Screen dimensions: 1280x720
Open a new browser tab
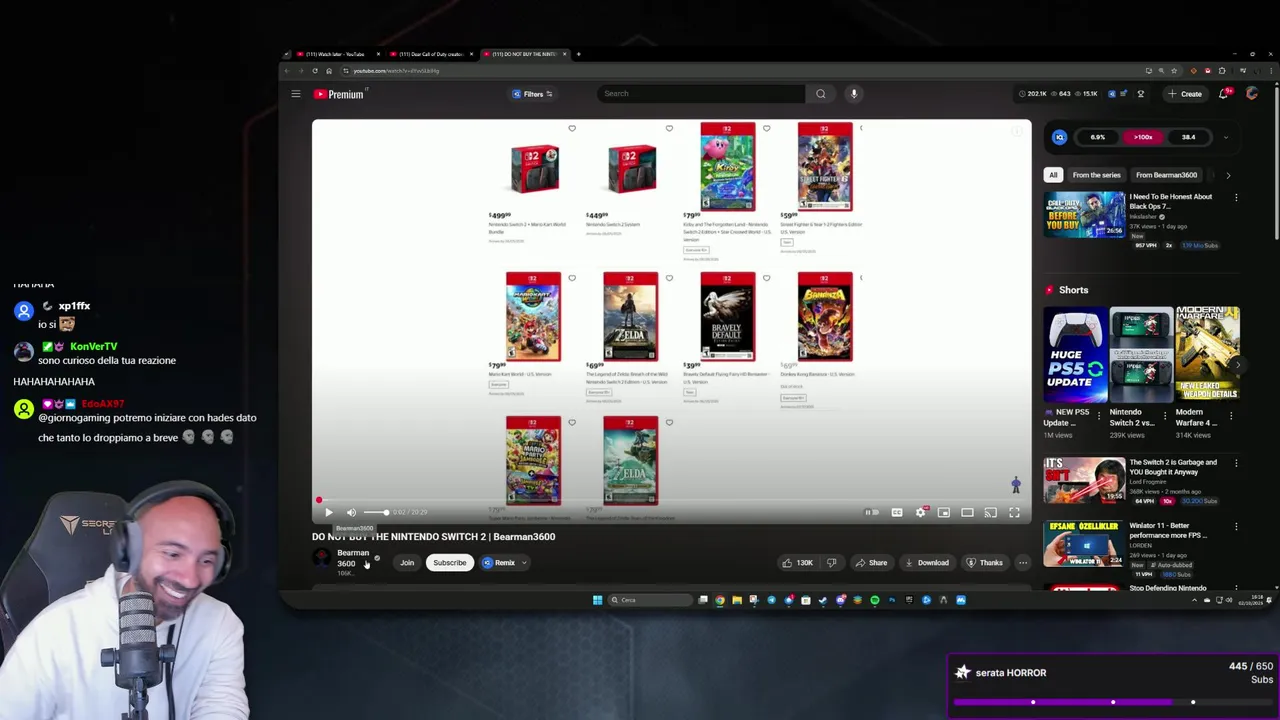click(578, 54)
